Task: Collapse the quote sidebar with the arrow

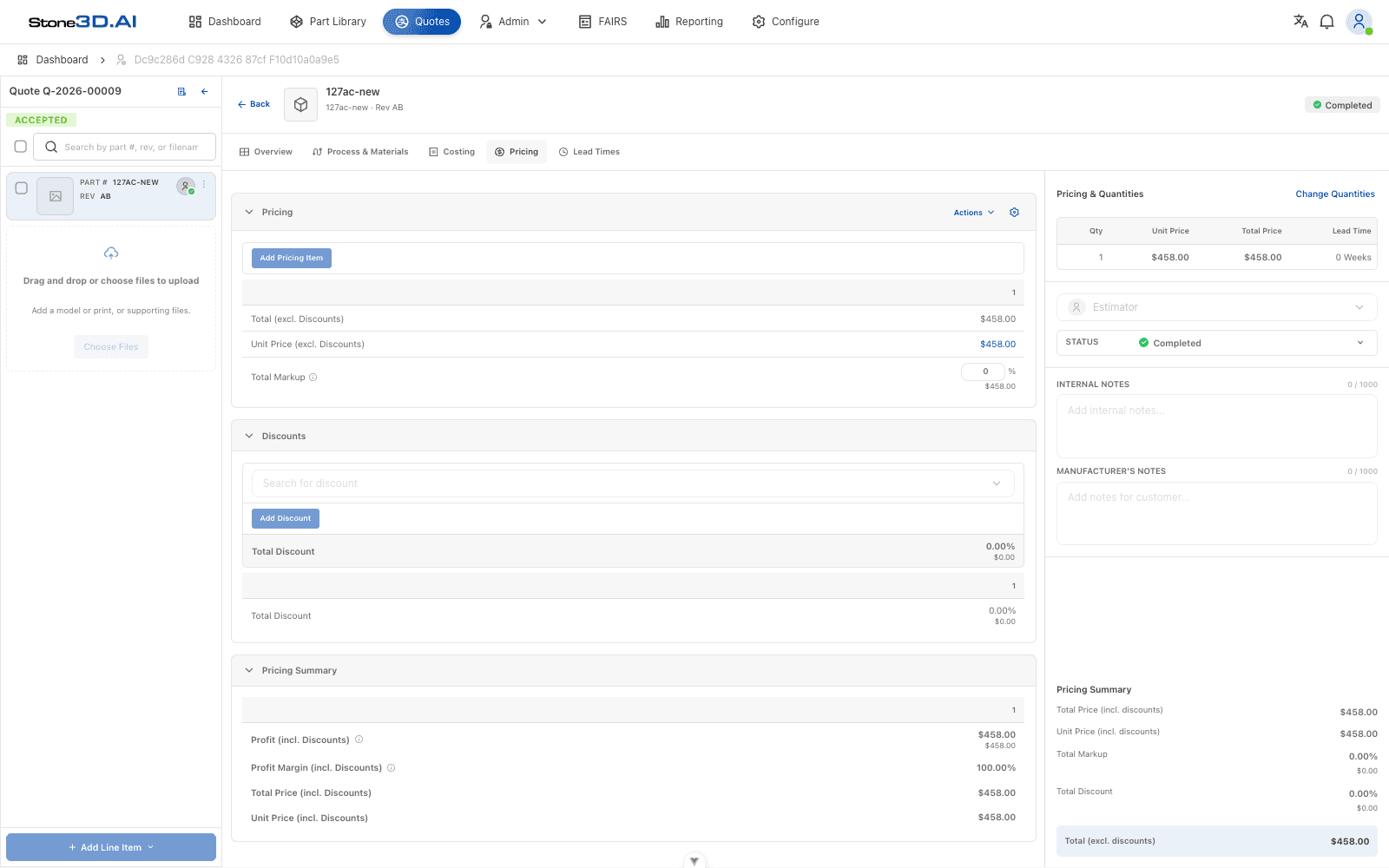Action: (x=205, y=91)
